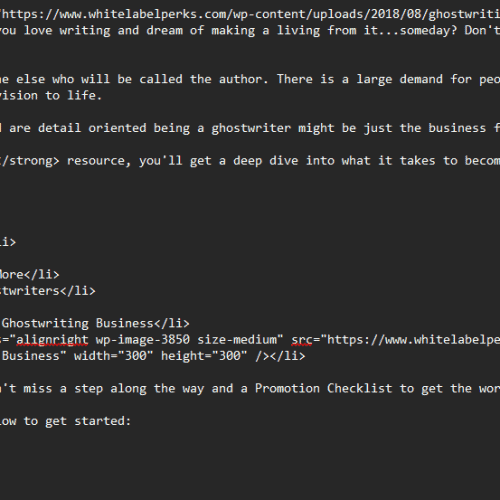This screenshot has height=500, width=500.
Task: Click the whitelabelpe URL after src=
Action: [414, 340]
